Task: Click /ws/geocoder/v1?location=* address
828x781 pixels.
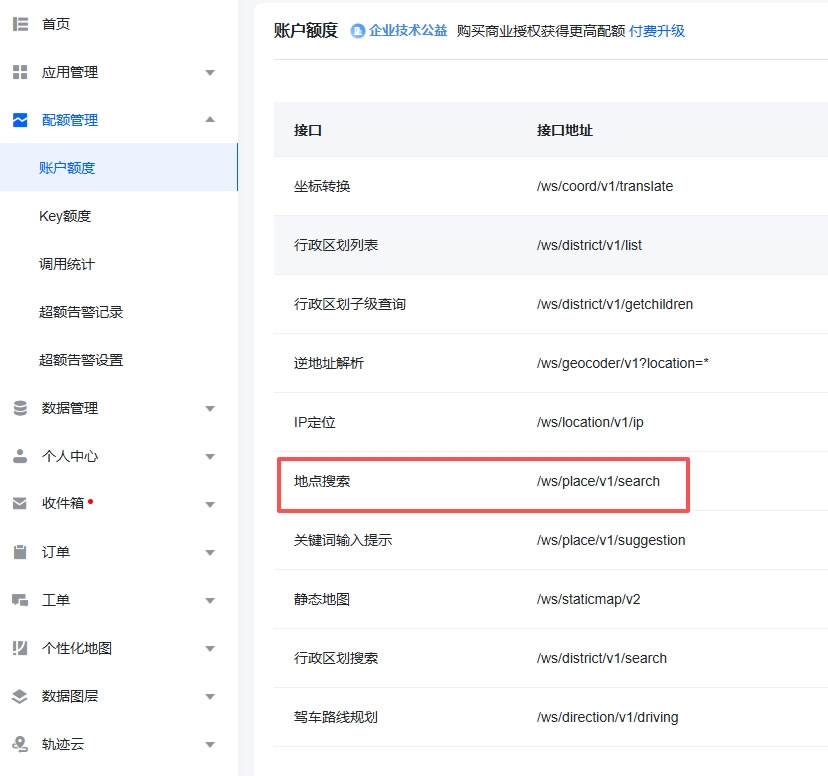Action: 623,363
